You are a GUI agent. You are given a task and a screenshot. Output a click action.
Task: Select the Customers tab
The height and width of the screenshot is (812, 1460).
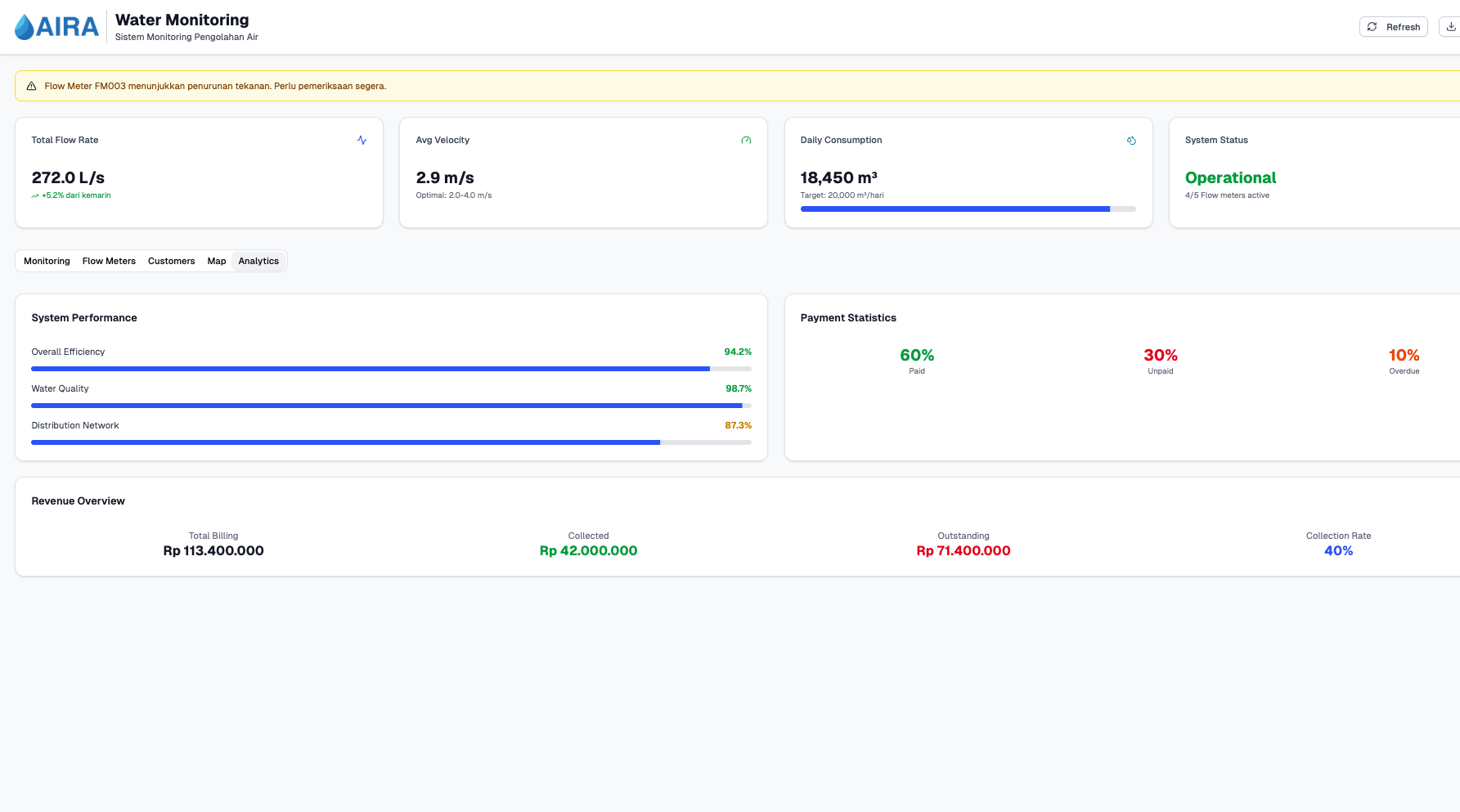pos(171,261)
